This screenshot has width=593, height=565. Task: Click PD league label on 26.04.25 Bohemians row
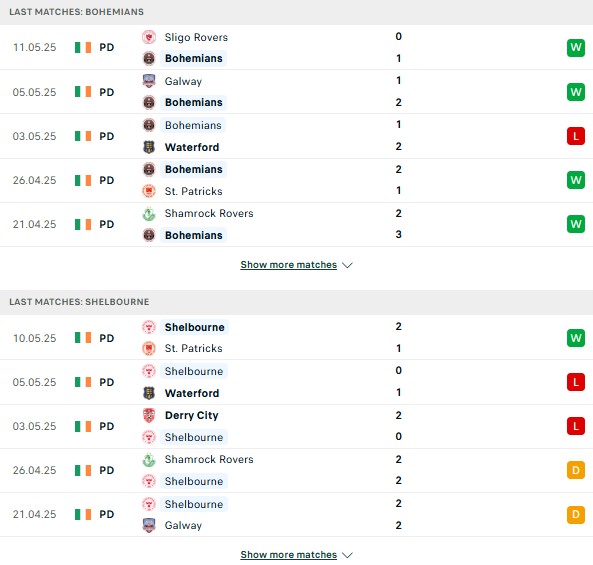pyautogui.click(x=107, y=180)
